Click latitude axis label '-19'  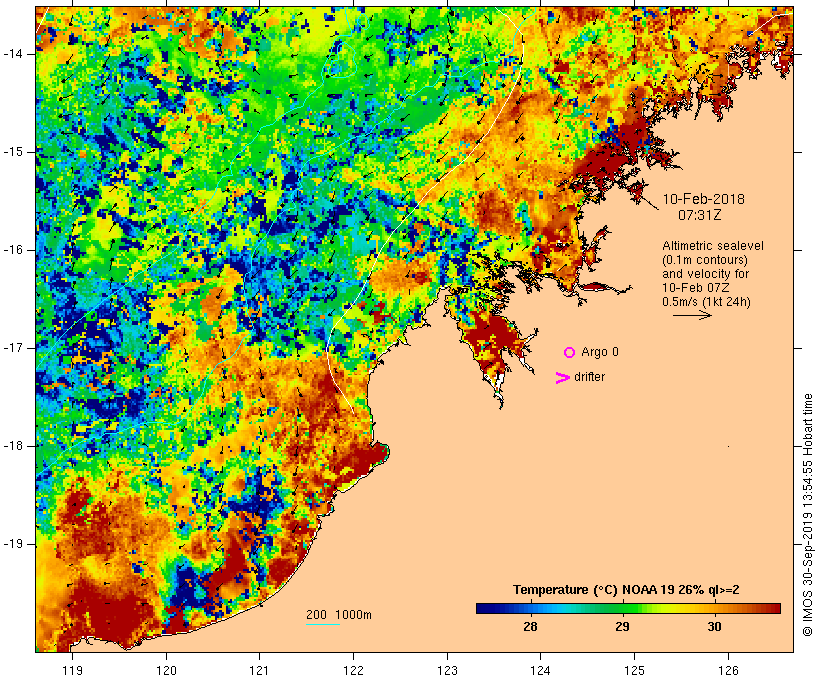[x=13, y=544]
